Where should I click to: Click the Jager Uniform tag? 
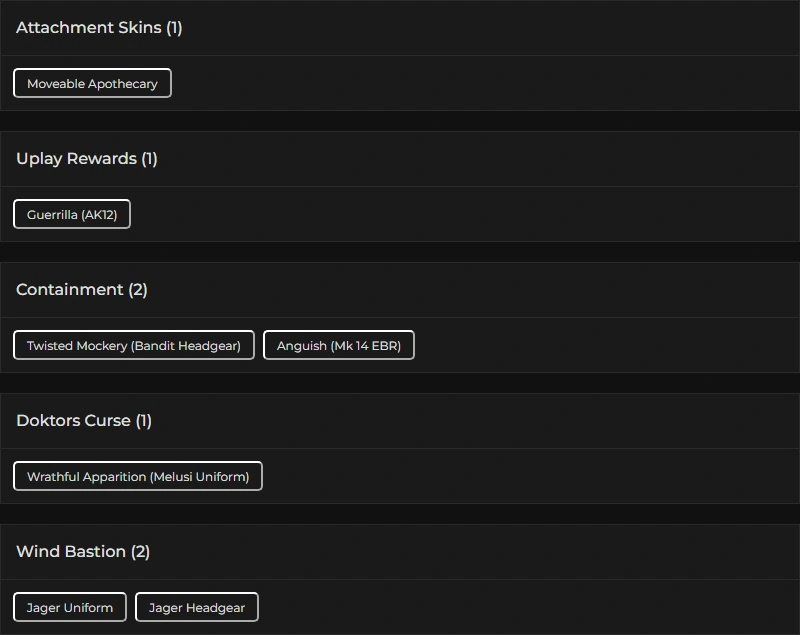[70, 608]
